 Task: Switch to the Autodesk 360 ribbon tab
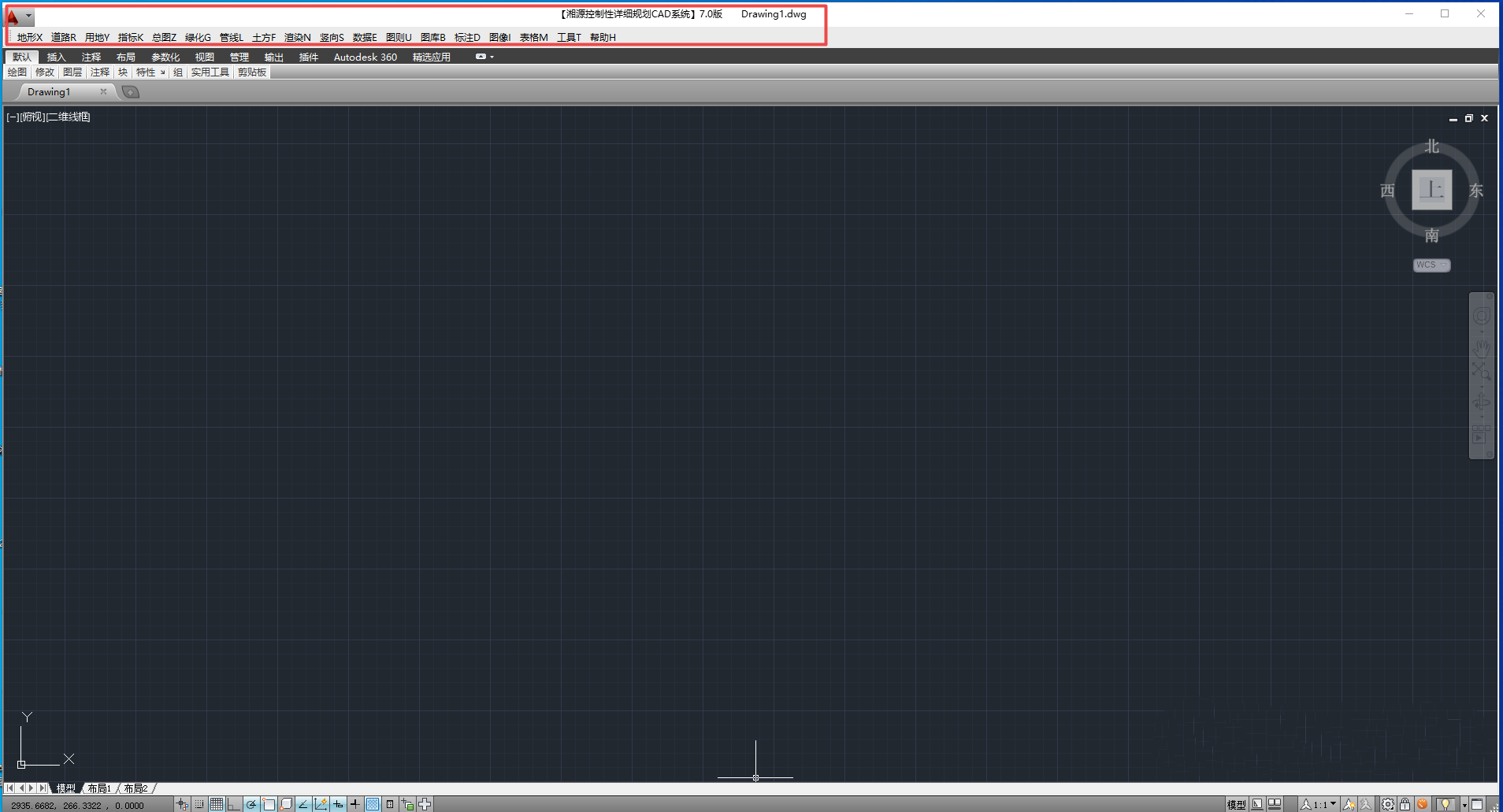coord(366,57)
